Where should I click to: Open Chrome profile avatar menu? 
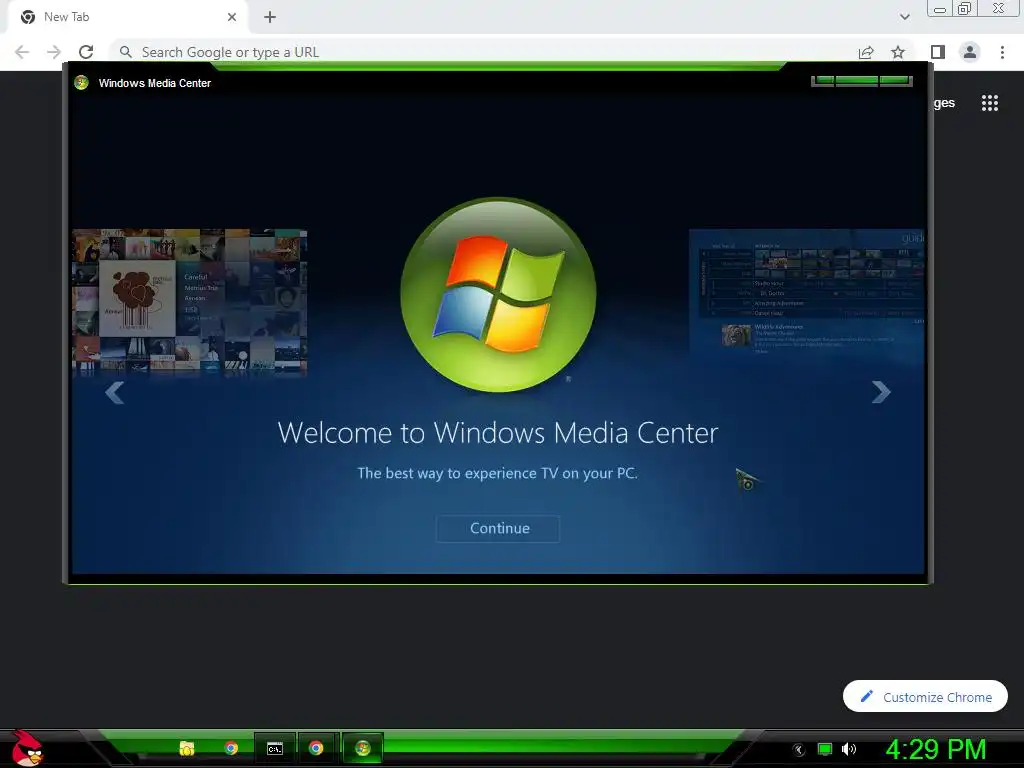[x=970, y=52]
